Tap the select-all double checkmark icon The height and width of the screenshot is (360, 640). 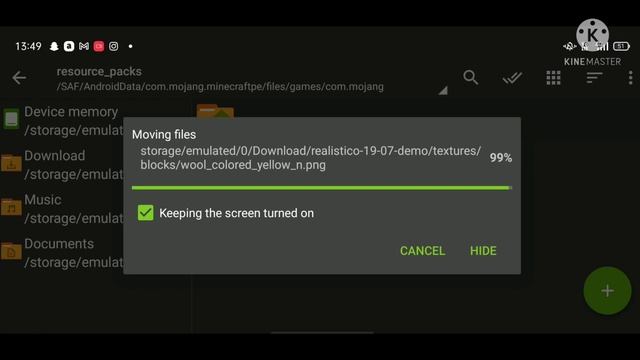(x=512, y=78)
